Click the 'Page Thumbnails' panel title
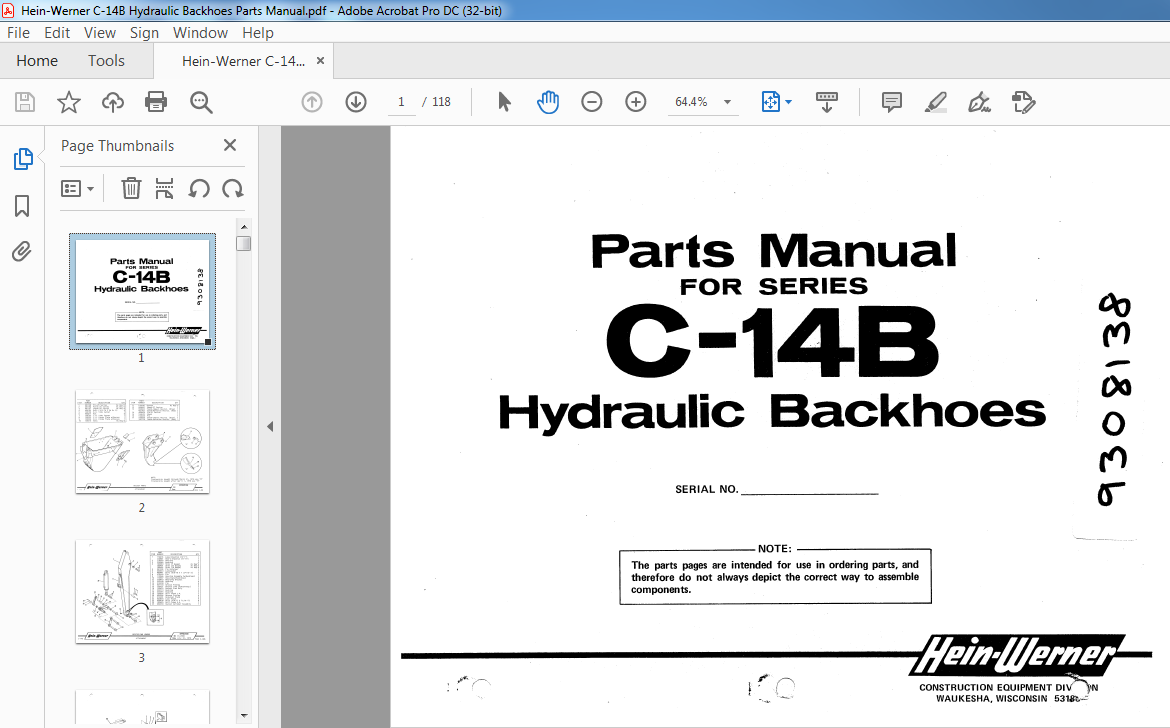Screen dimensions: 1170x728 coord(117,146)
